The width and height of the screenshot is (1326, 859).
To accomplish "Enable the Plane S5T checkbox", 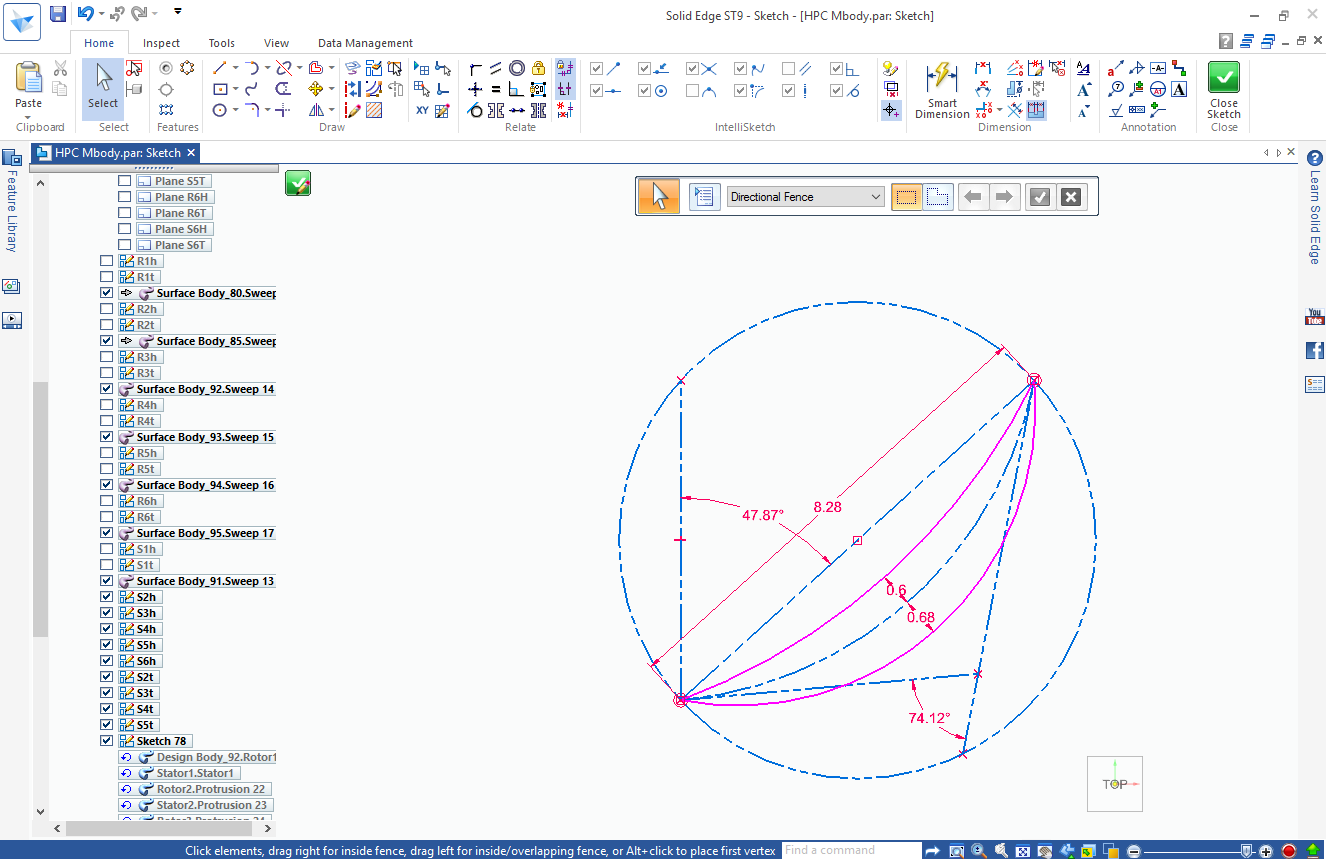I will click(x=124, y=181).
